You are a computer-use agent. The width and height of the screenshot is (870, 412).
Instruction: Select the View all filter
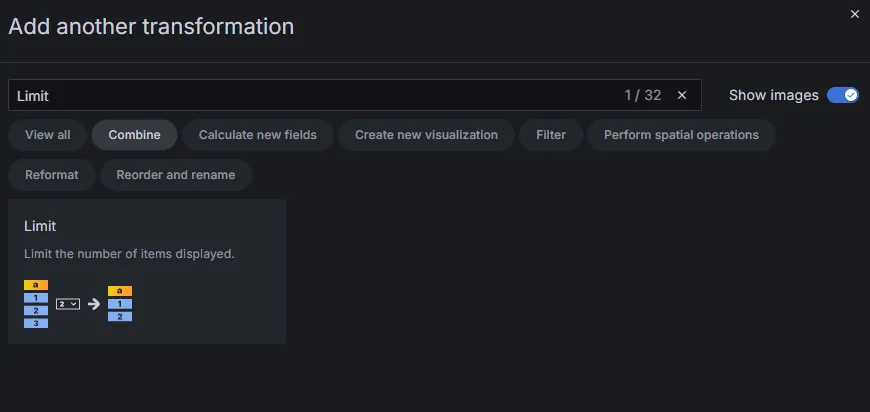(x=48, y=135)
